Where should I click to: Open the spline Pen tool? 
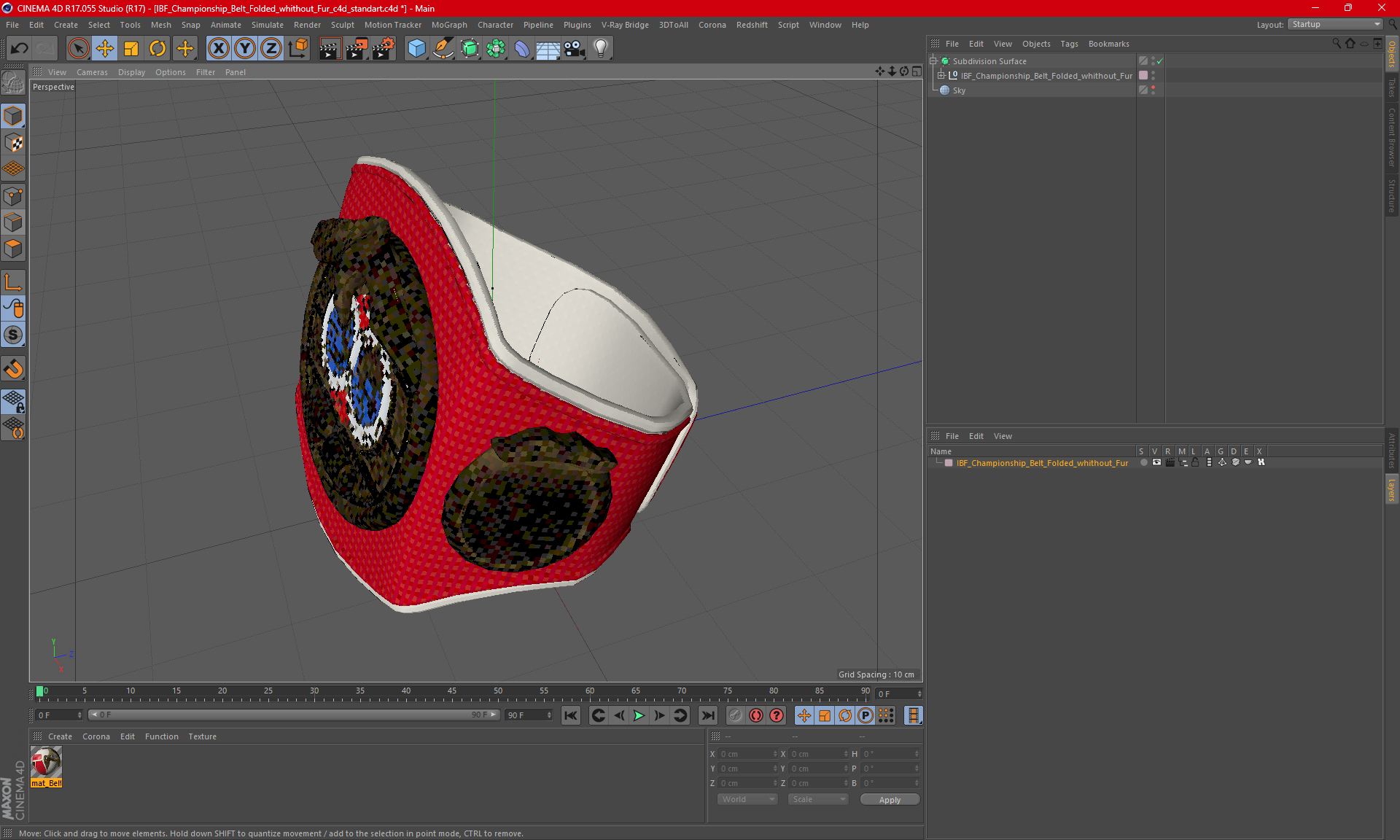[443, 48]
